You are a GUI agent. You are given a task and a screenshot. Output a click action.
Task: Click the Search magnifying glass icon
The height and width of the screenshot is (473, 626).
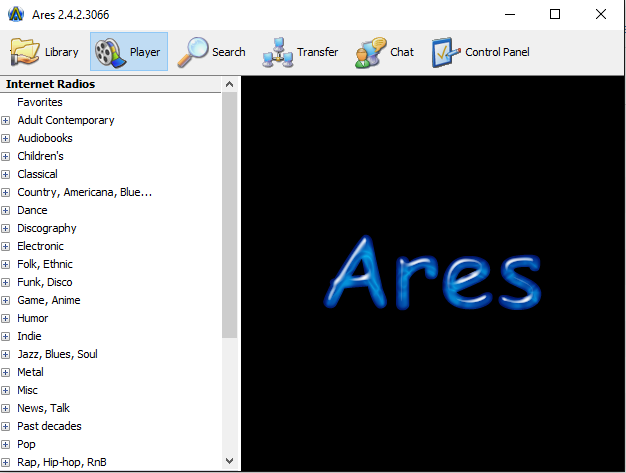tap(193, 52)
